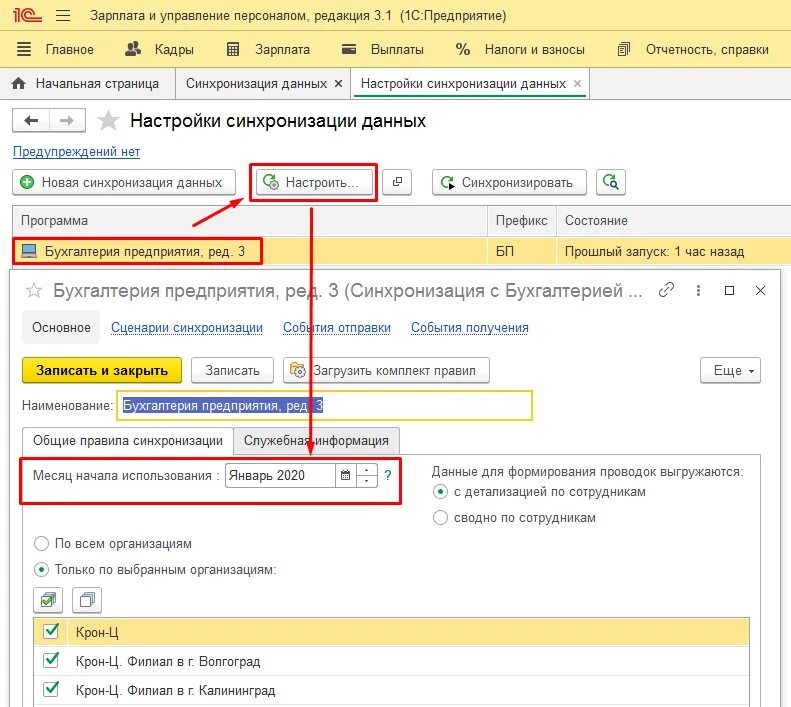Open the Отчетность, справки section
This screenshot has height=707, width=791.
click(707, 49)
